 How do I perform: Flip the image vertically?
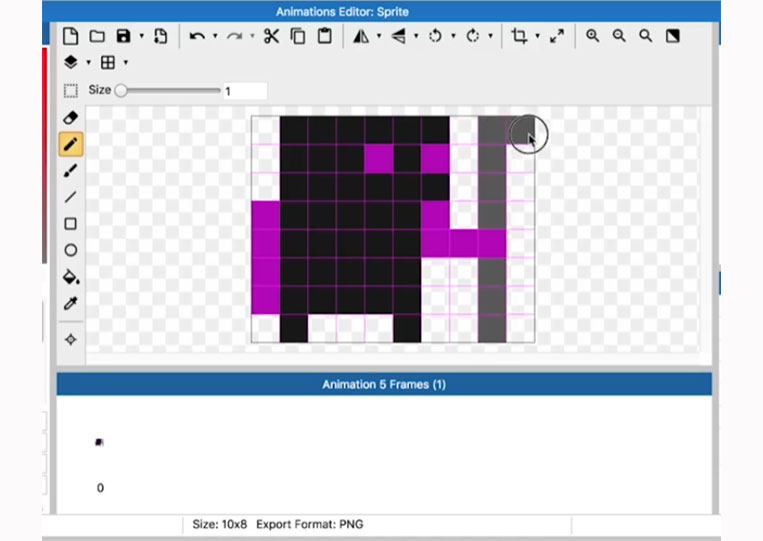(x=399, y=36)
